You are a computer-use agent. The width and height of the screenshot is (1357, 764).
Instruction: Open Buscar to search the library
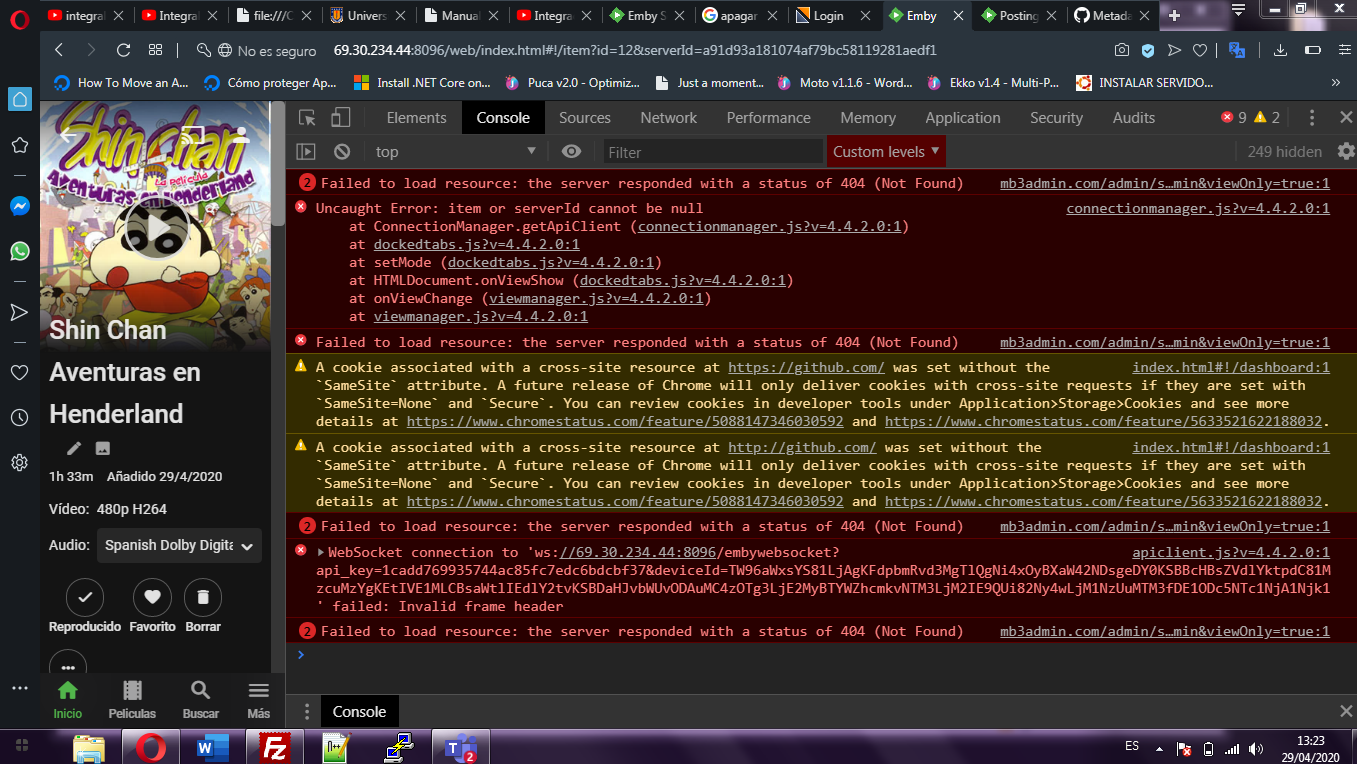pos(200,699)
